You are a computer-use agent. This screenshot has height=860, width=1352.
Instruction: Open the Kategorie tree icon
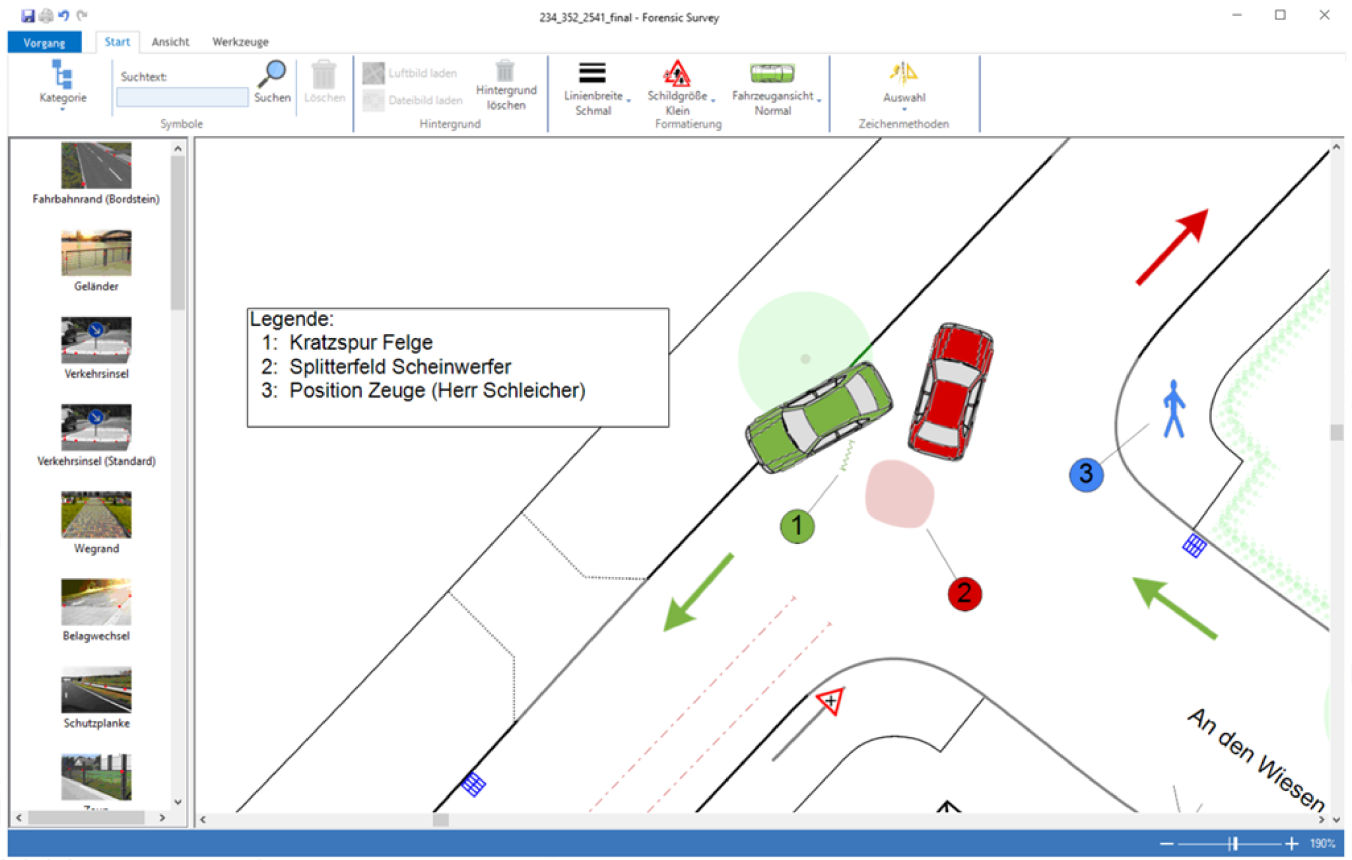pos(62,75)
